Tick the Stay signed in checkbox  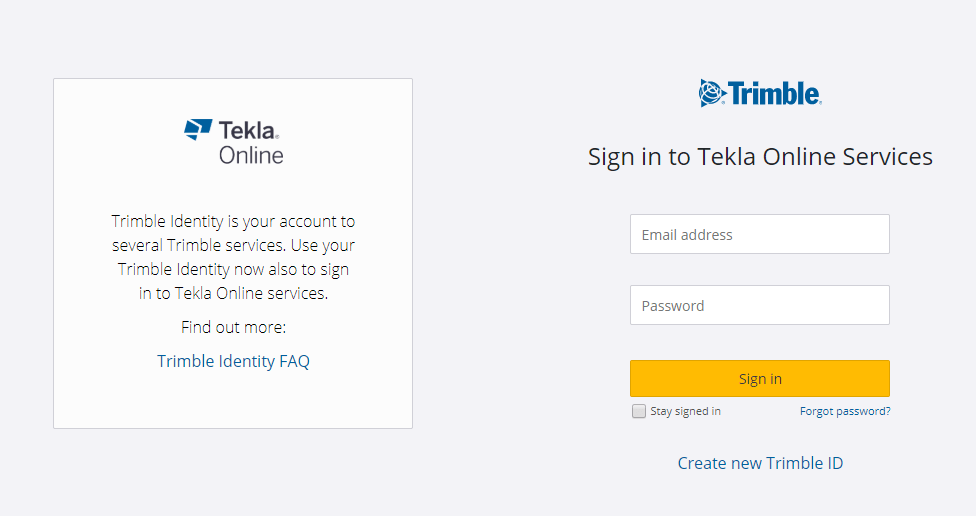tap(639, 411)
